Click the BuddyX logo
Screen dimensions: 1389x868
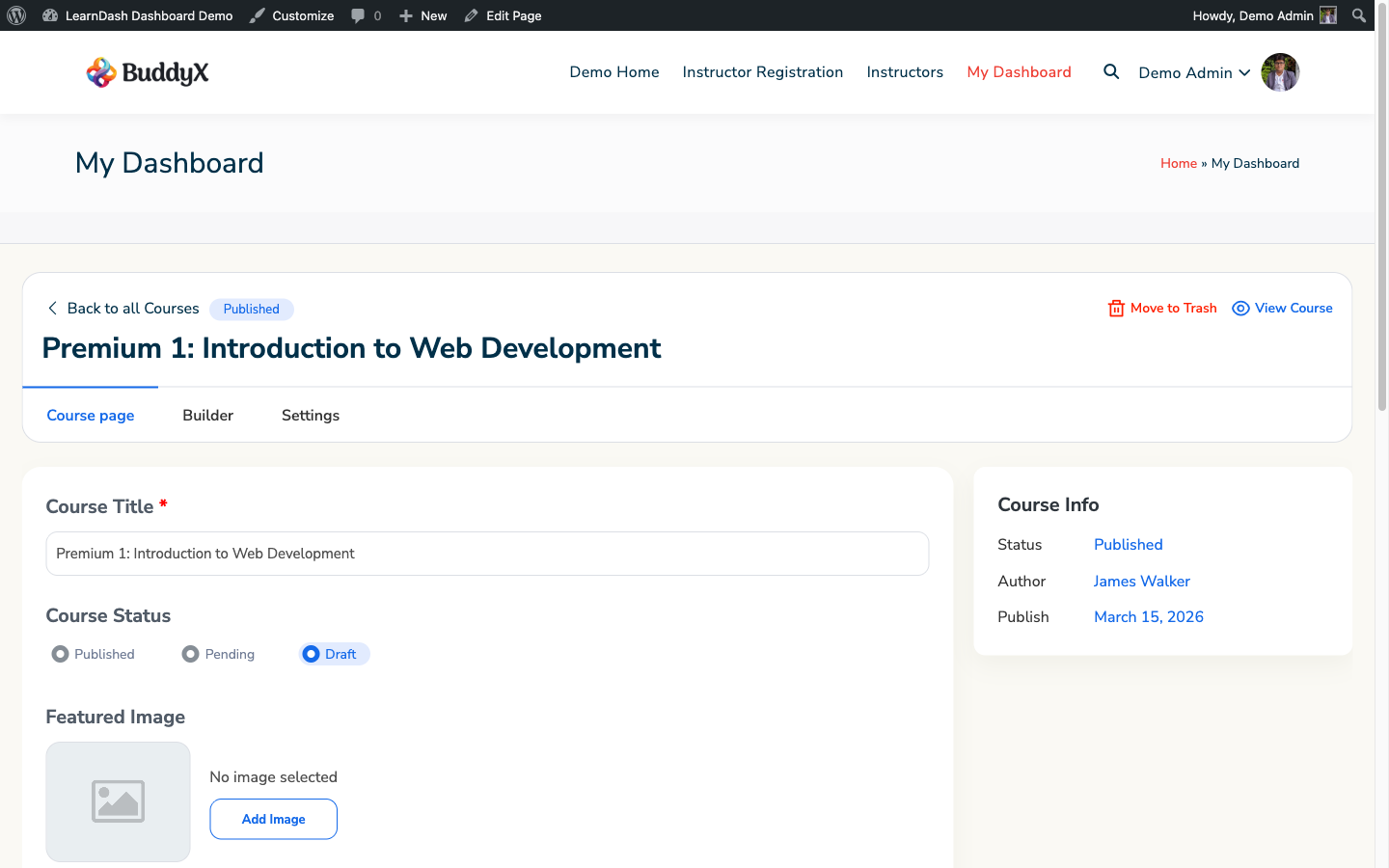coord(148,72)
